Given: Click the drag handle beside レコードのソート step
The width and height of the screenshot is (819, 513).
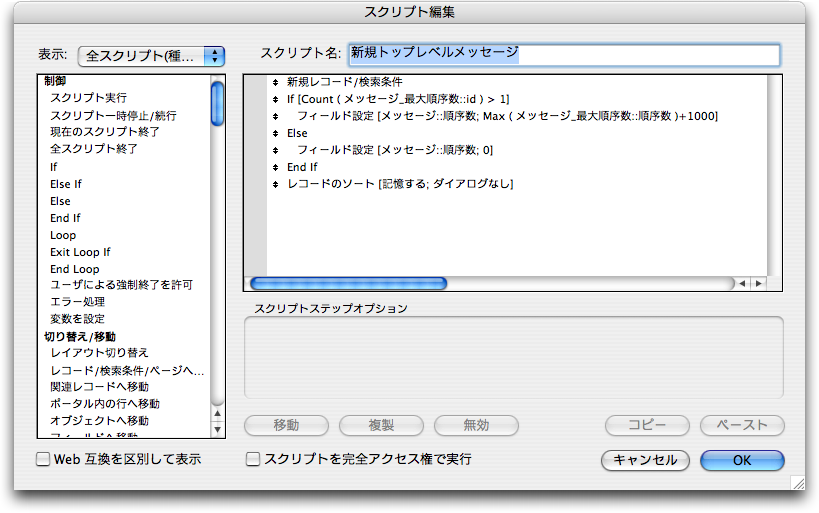Looking at the screenshot, I should 275,184.
